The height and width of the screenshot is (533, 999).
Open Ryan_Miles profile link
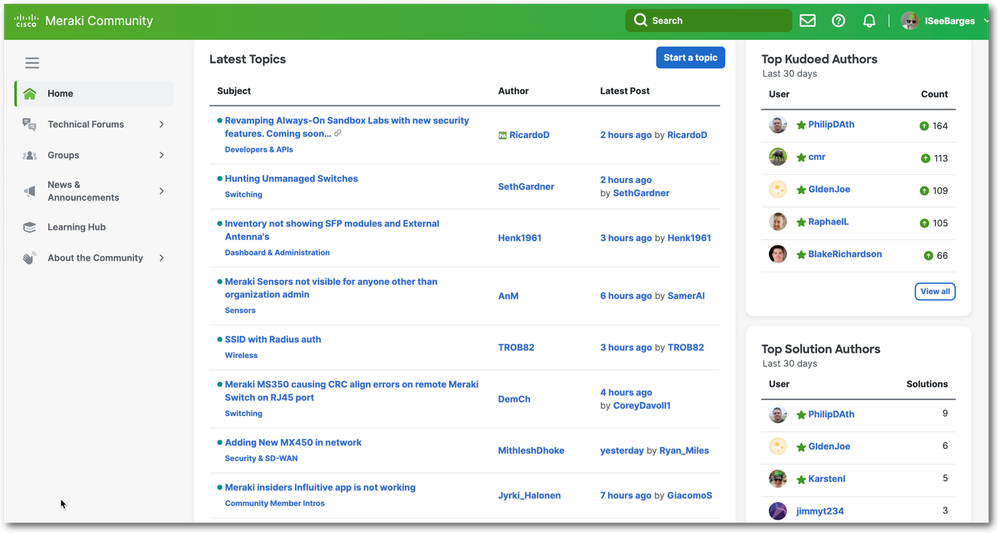pyautogui.click(x=684, y=451)
